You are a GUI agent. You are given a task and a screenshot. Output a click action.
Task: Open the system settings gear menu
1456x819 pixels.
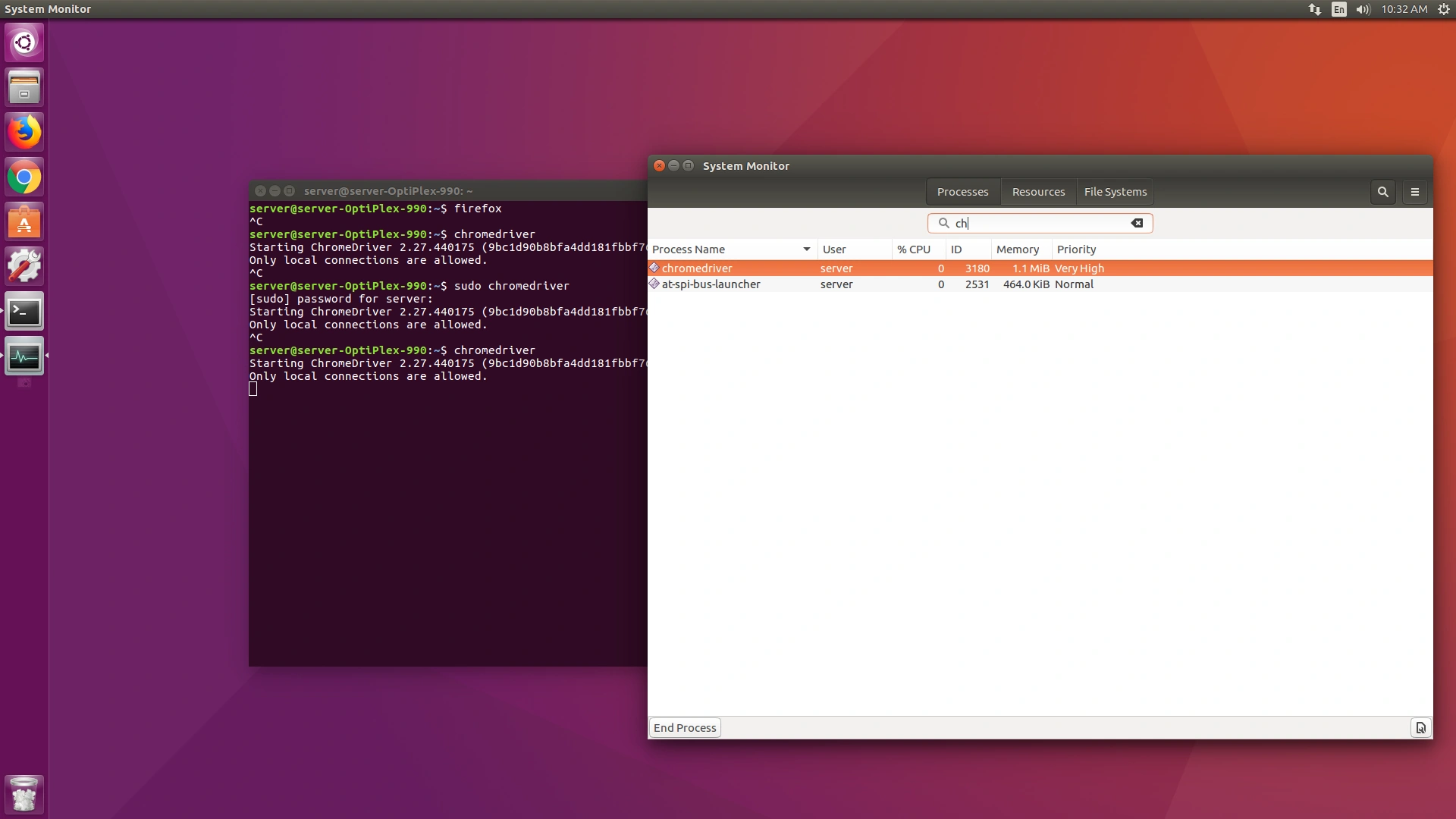(1444, 9)
